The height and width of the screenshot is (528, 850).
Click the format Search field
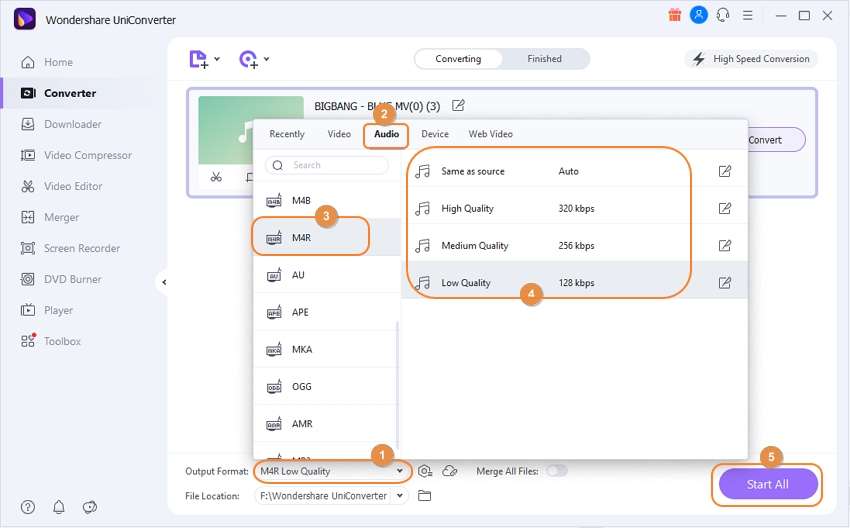pos(327,165)
